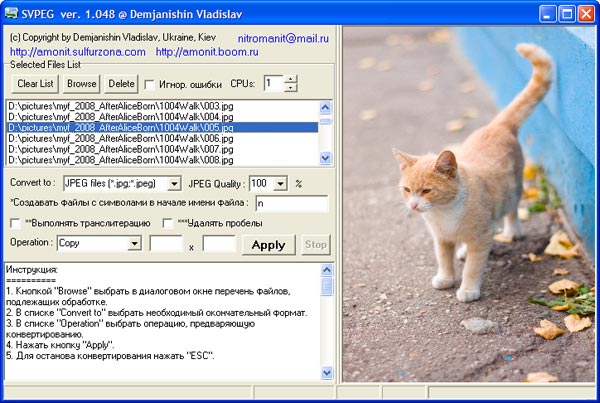Select highlighted file 005.jpg
Image resolution: width=600 pixels, height=403 pixels.
point(162,127)
